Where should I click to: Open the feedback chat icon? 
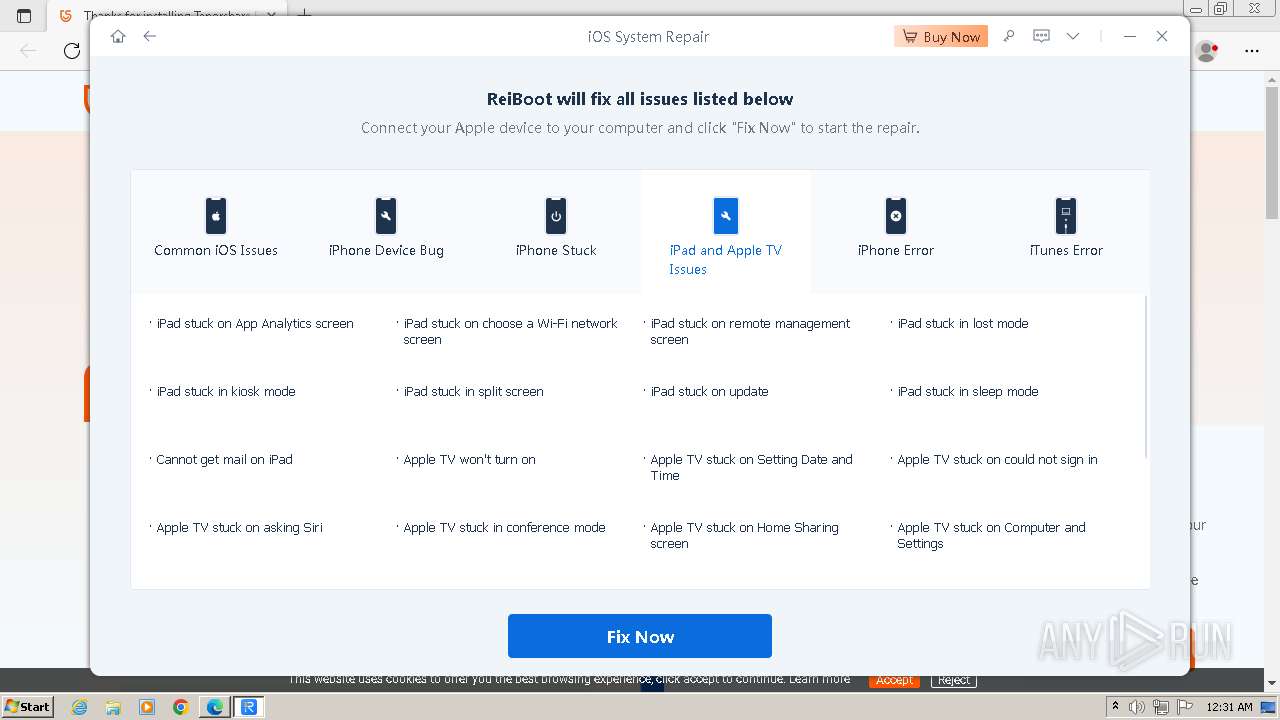(1041, 36)
